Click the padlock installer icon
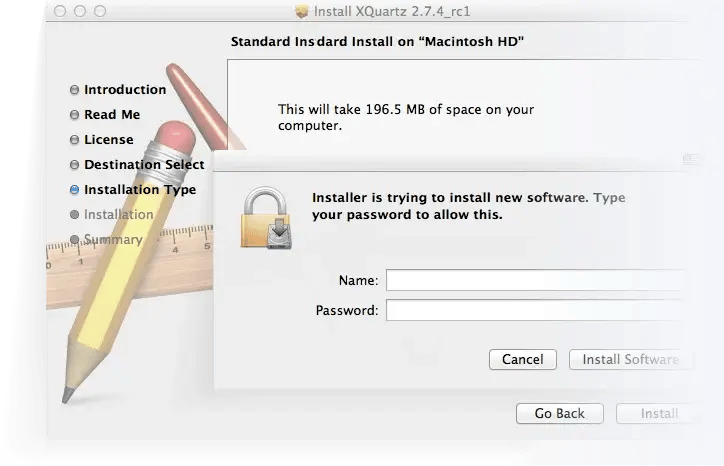Image resolution: width=724 pixels, height=466 pixels. click(266, 218)
